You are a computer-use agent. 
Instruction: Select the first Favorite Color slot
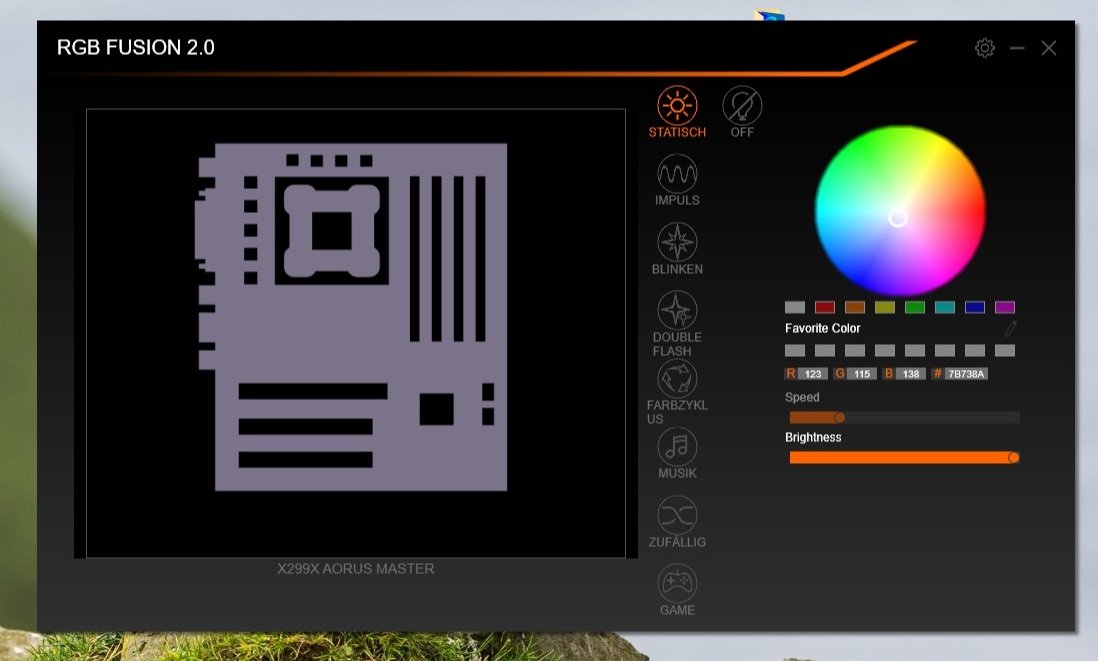click(x=795, y=350)
